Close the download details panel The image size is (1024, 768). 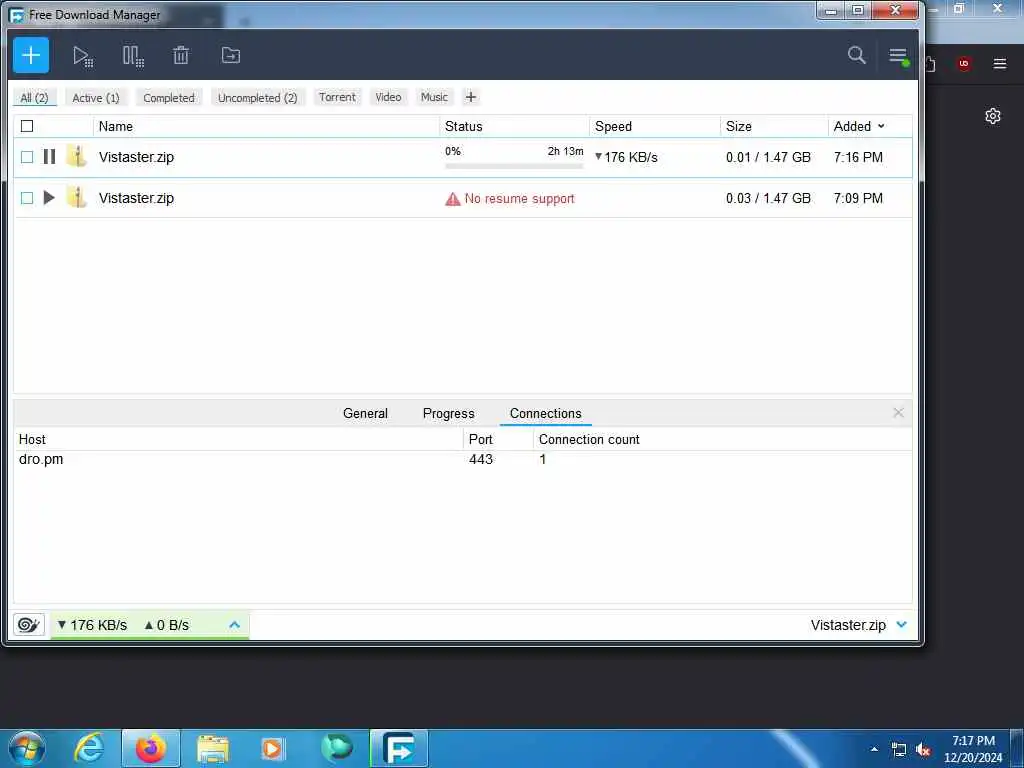coord(899,413)
